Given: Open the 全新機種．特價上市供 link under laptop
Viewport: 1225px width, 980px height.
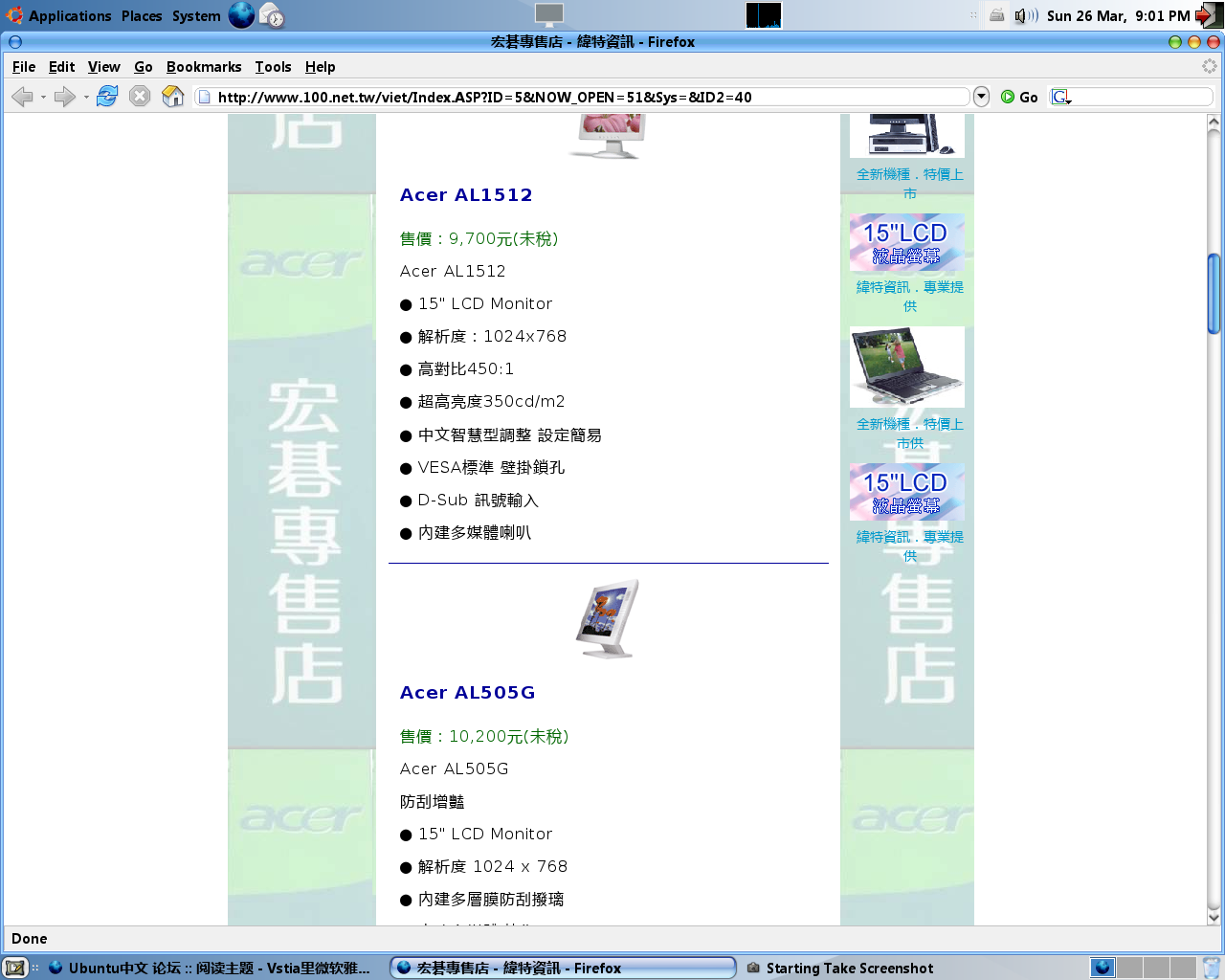Looking at the screenshot, I should click(x=909, y=434).
